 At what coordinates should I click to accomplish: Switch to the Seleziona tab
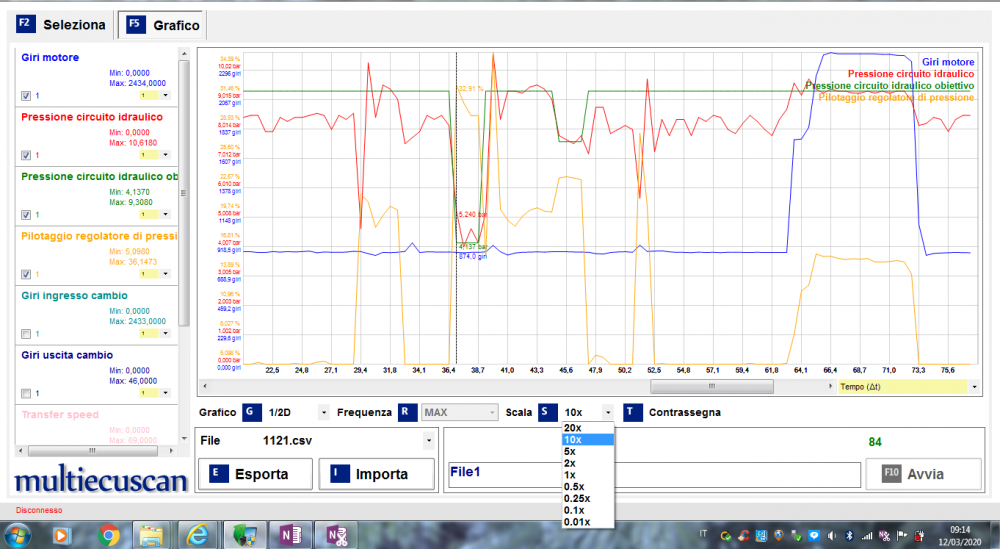point(62,24)
